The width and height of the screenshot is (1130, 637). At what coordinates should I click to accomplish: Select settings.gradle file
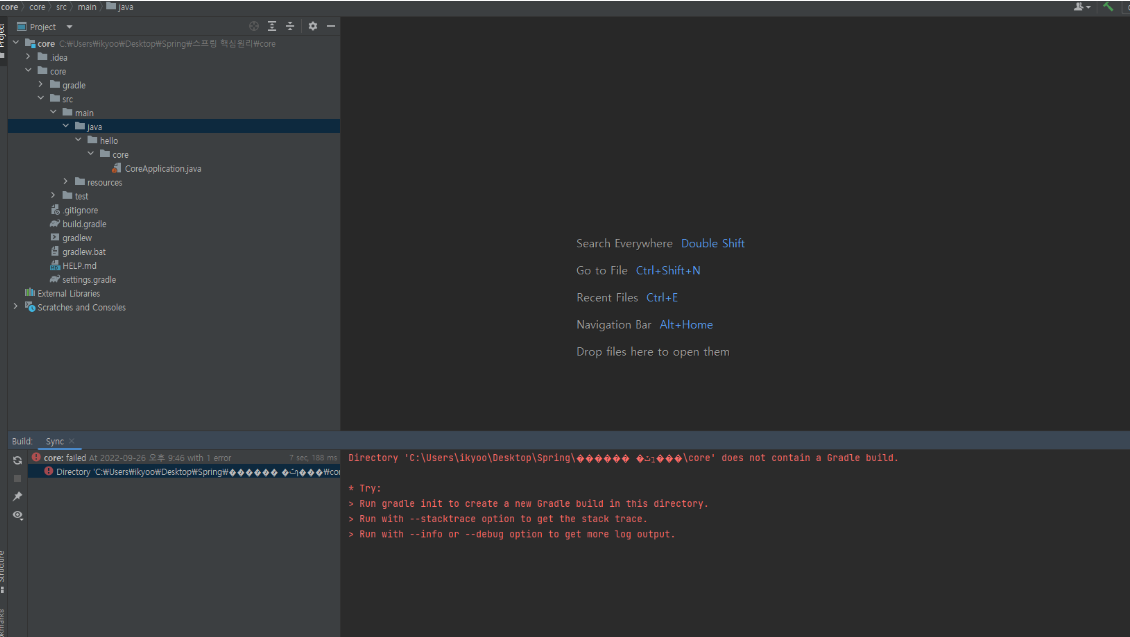pos(83,280)
